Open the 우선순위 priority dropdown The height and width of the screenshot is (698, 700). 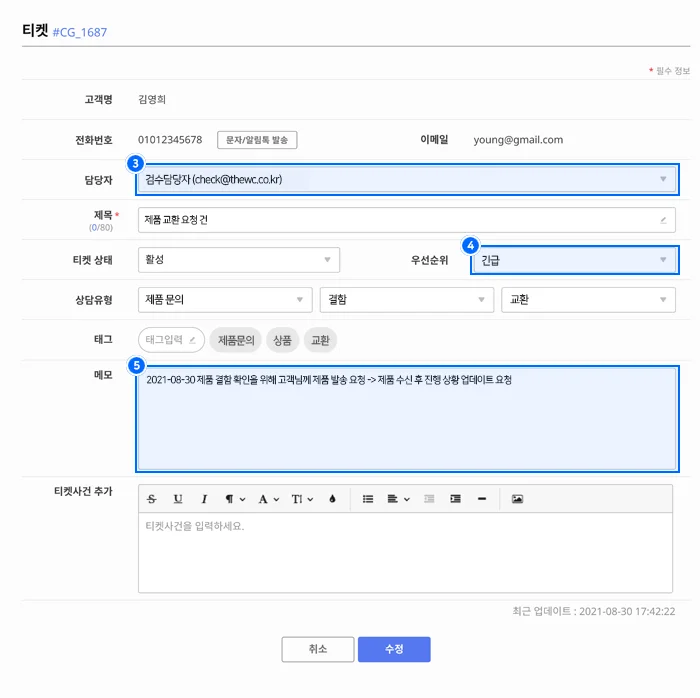tap(575, 260)
